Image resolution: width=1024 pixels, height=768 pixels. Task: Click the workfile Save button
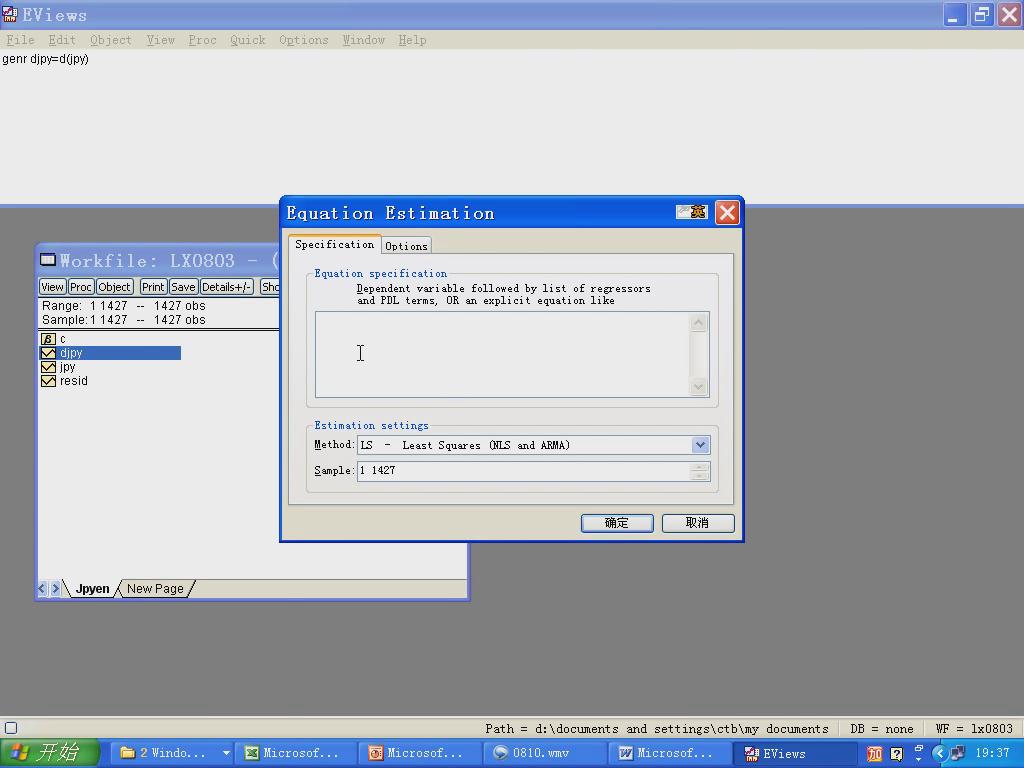tap(183, 287)
